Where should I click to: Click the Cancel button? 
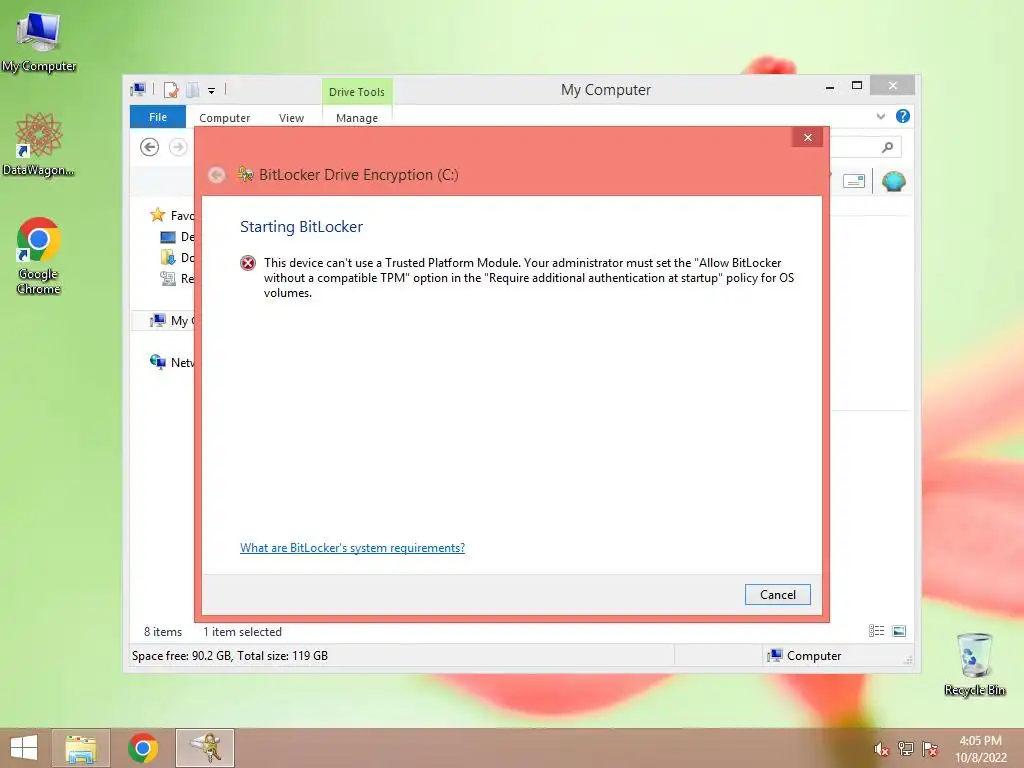click(x=778, y=594)
